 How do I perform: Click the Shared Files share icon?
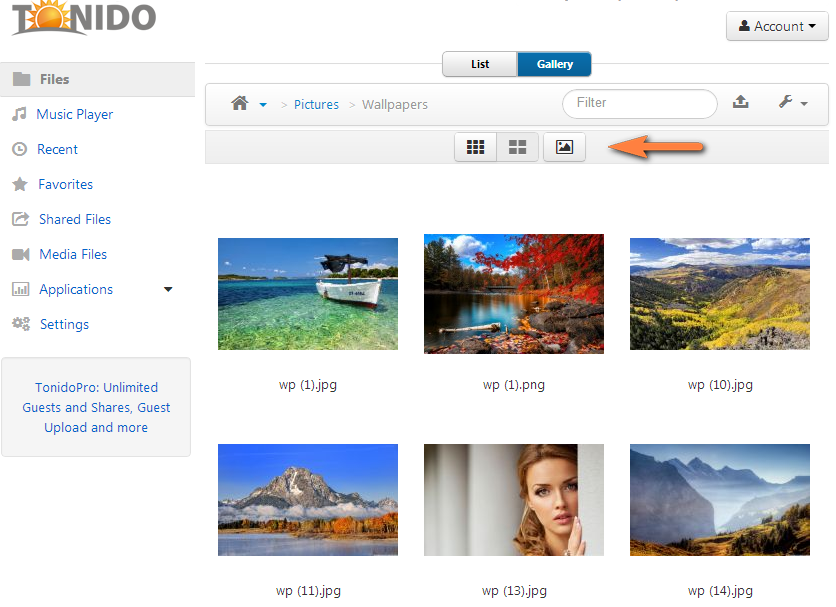(x=20, y=219)
